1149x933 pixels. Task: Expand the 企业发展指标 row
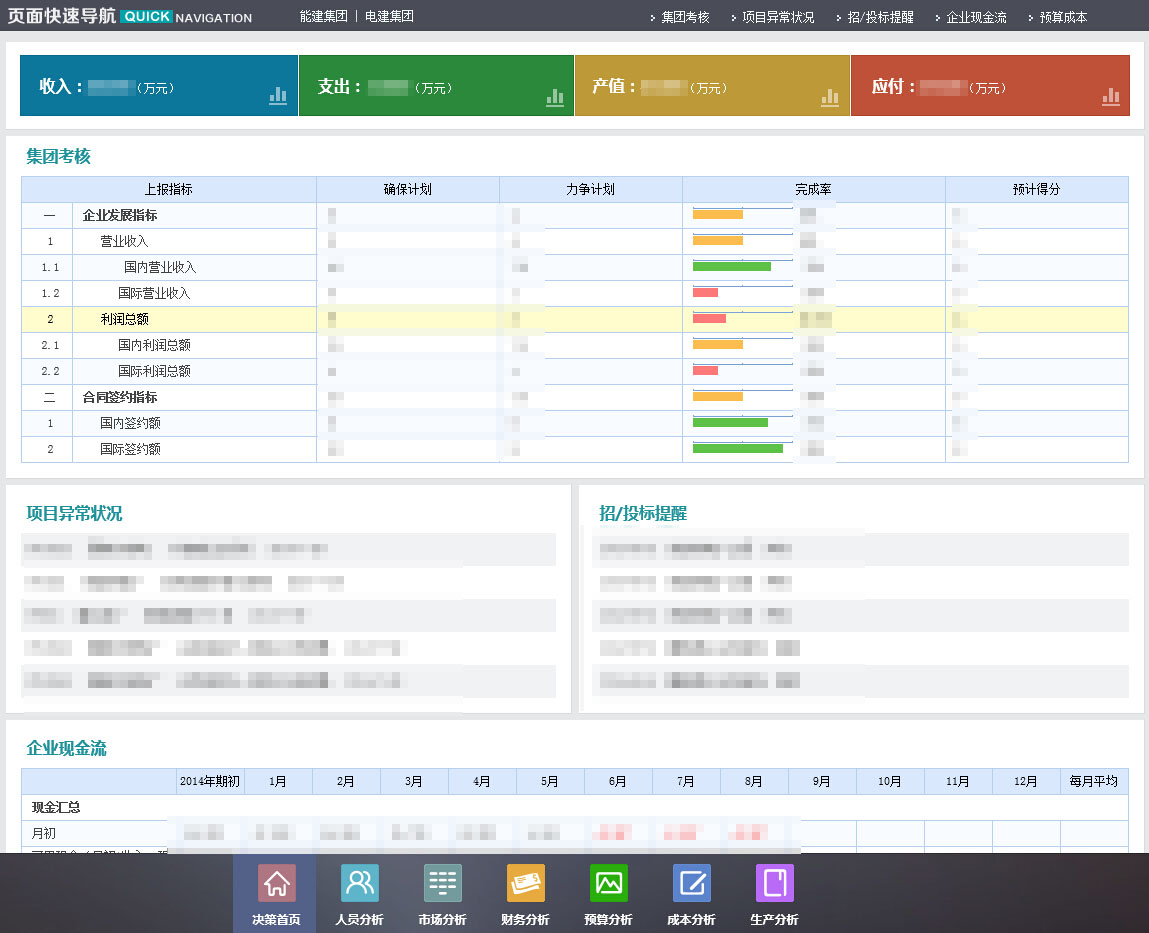[x=119, y=216]
